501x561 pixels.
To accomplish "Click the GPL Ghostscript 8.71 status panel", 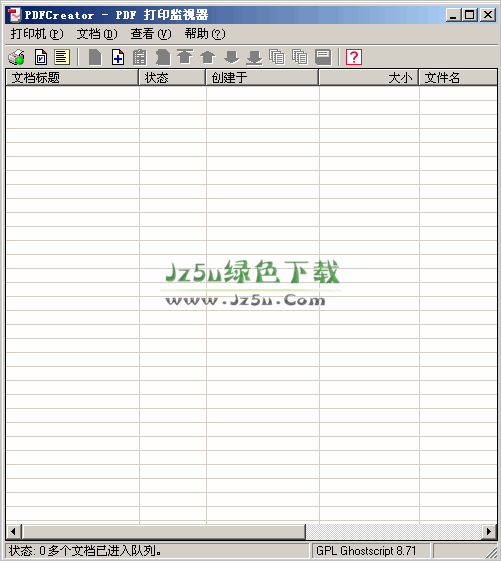I will pyautogui.click(x=370, y=551).
